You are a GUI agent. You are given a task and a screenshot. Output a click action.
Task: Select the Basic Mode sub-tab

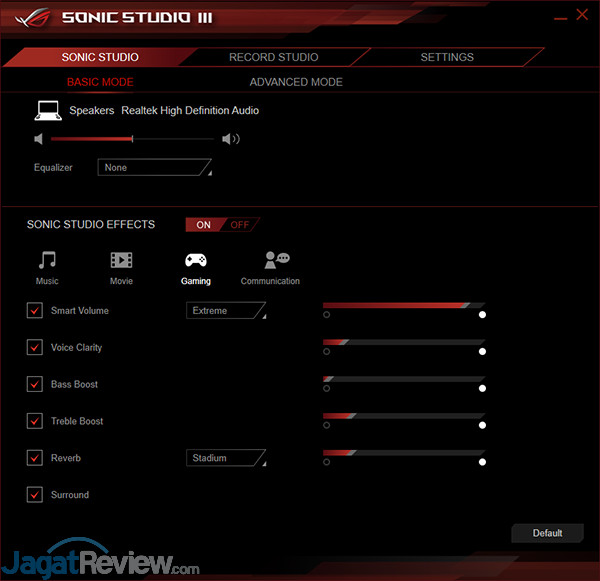coord(100,82)
